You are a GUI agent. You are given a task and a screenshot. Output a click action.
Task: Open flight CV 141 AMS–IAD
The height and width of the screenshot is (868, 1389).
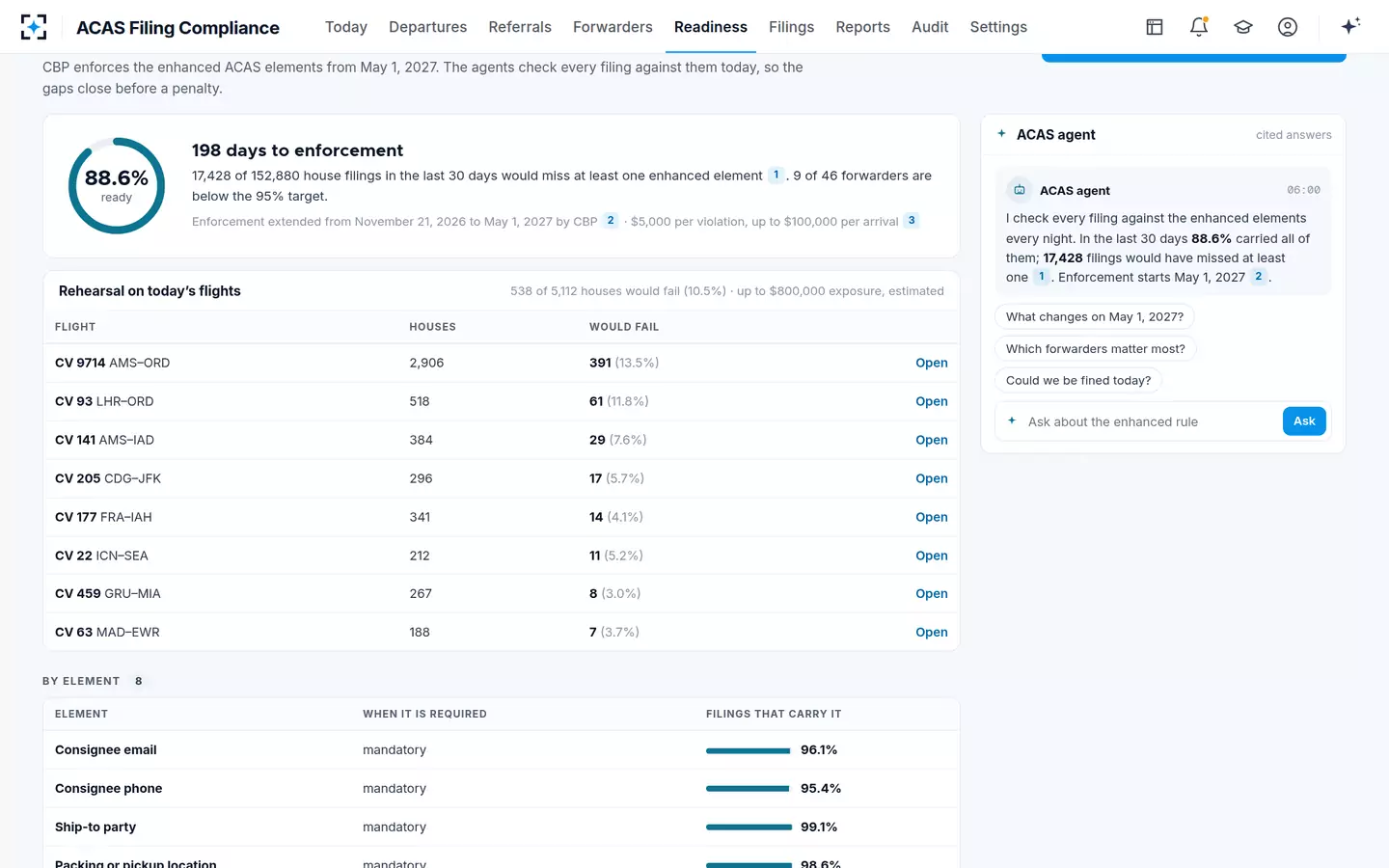point(931,440)
